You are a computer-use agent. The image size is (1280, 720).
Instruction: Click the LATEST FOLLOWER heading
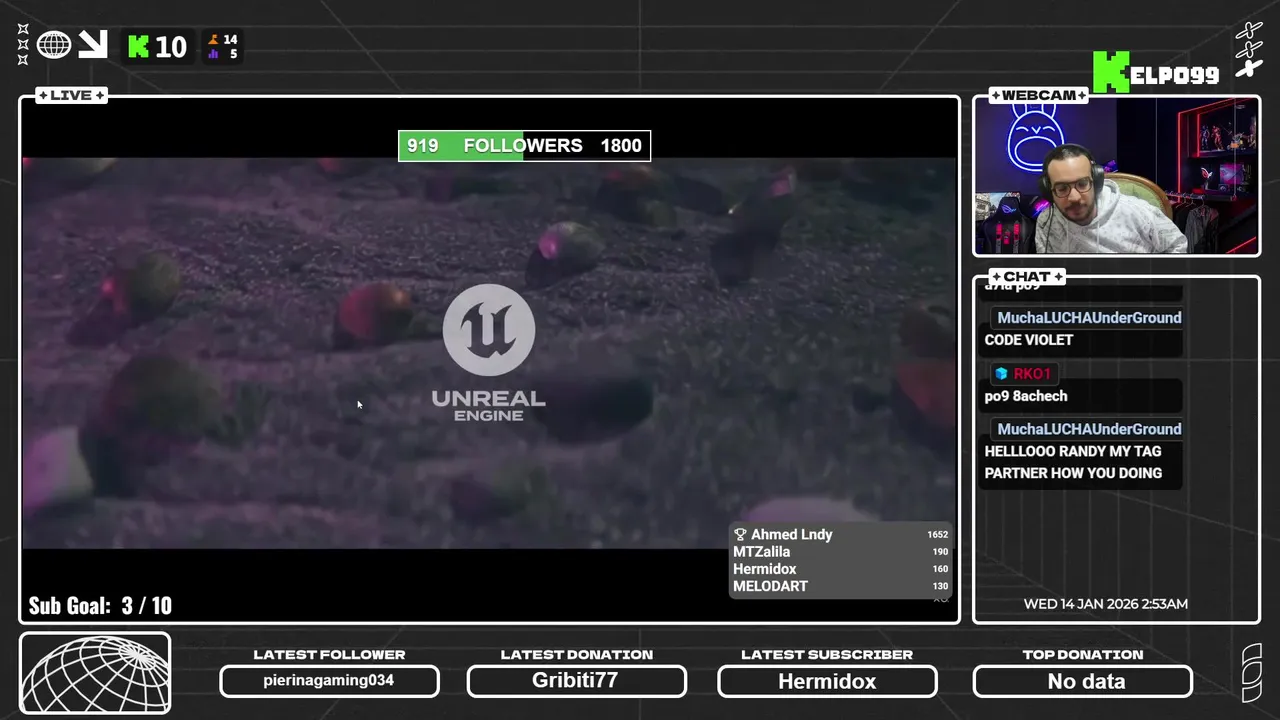329,655
